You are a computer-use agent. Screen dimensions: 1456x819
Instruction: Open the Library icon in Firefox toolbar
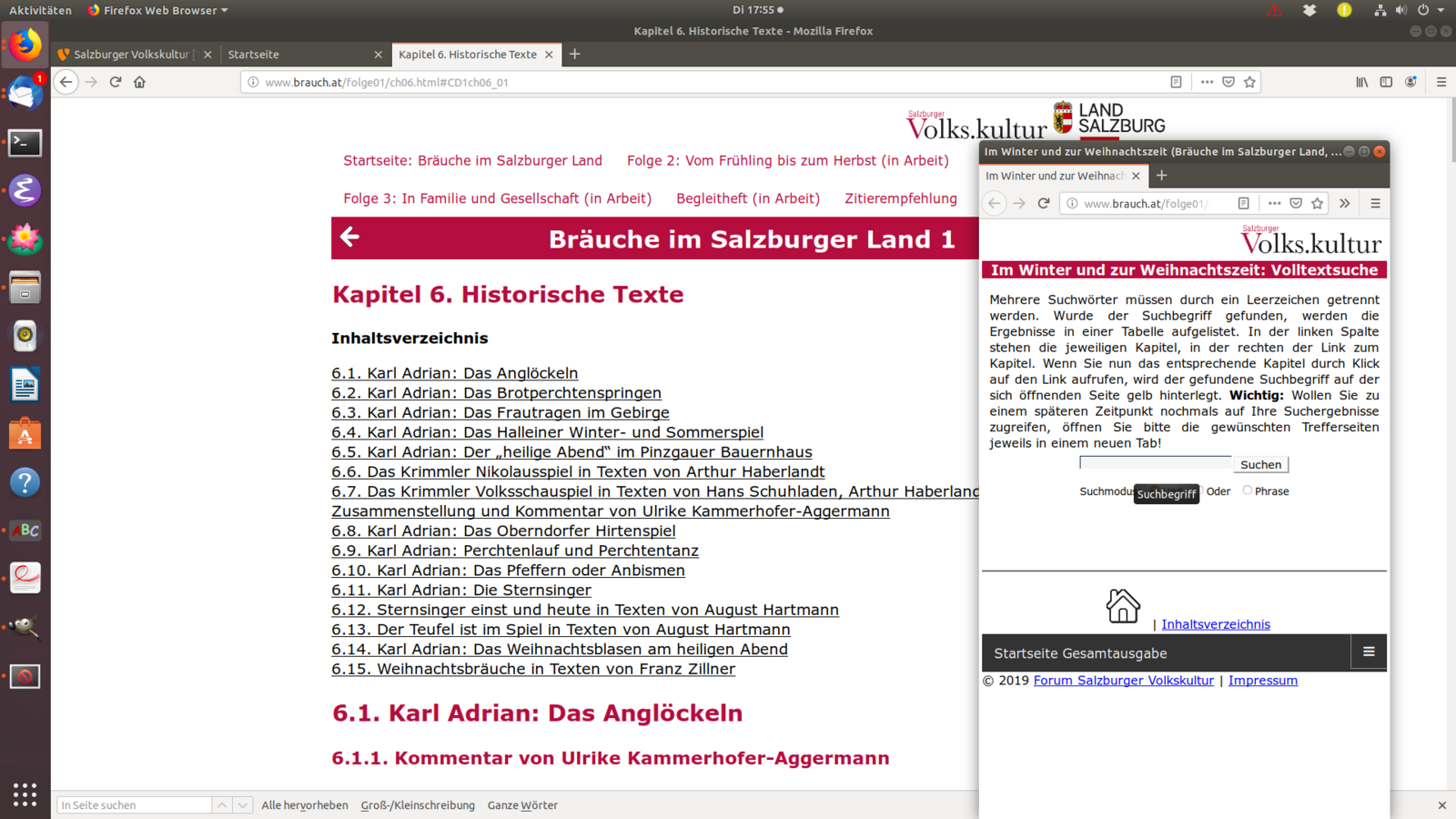pyautogui.click(x=1361, y=82)
